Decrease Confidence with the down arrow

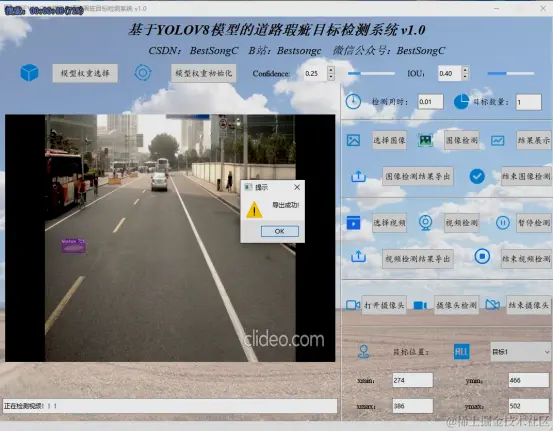click(x=331, y=77)
